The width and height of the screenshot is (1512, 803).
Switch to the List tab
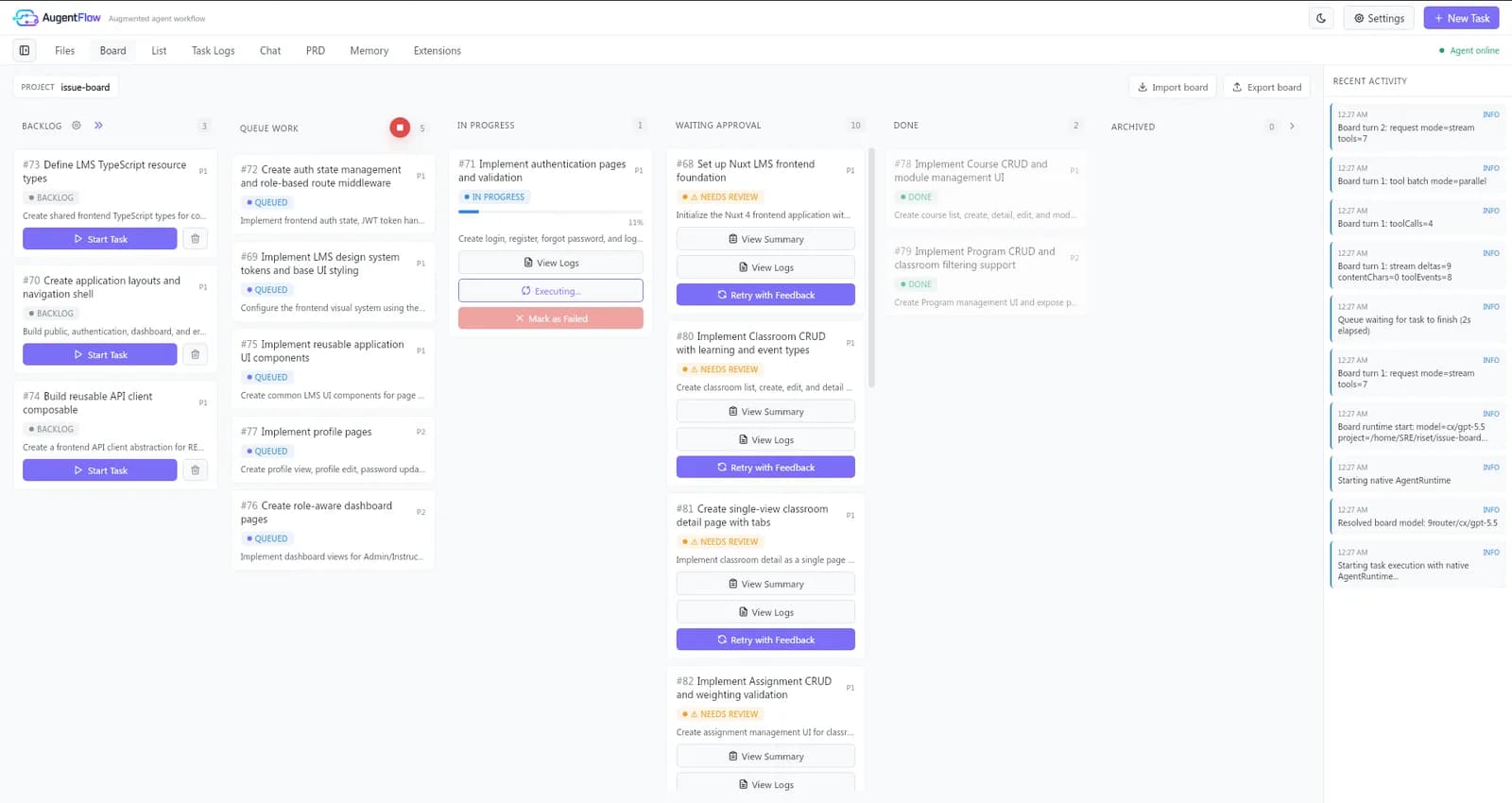pos(159,51)
